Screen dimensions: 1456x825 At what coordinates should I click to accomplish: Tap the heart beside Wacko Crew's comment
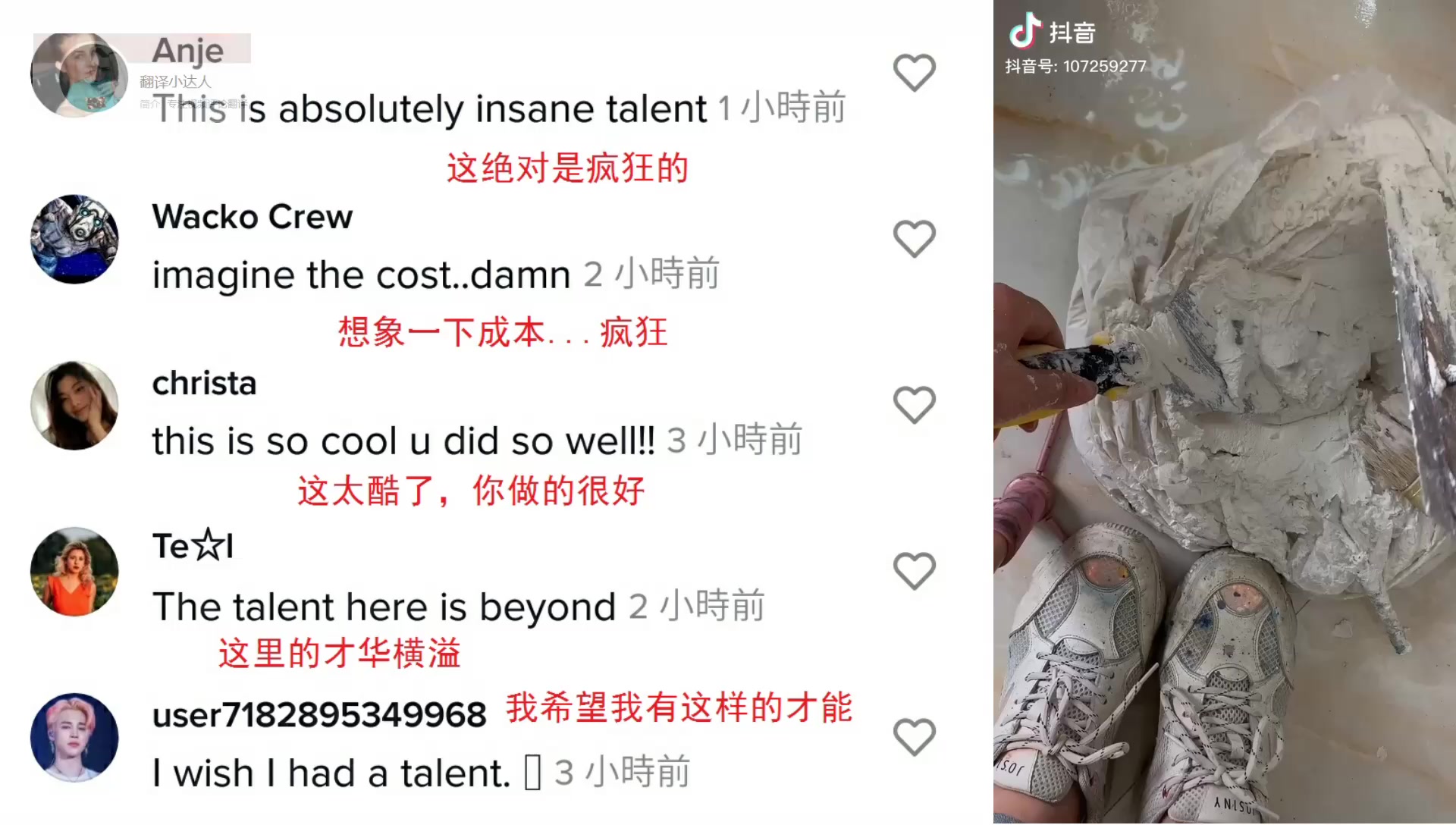[x=914, y=239]
